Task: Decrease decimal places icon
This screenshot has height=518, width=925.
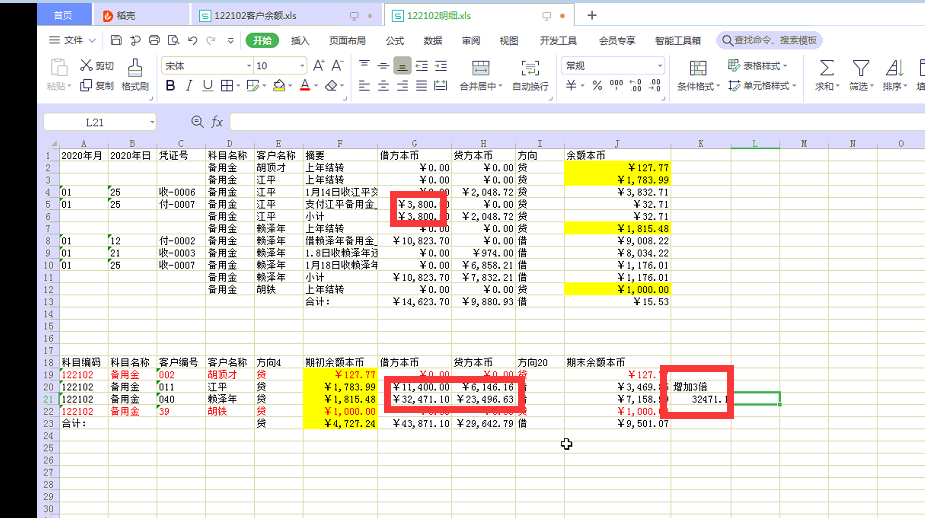Action: pos(655,86)
